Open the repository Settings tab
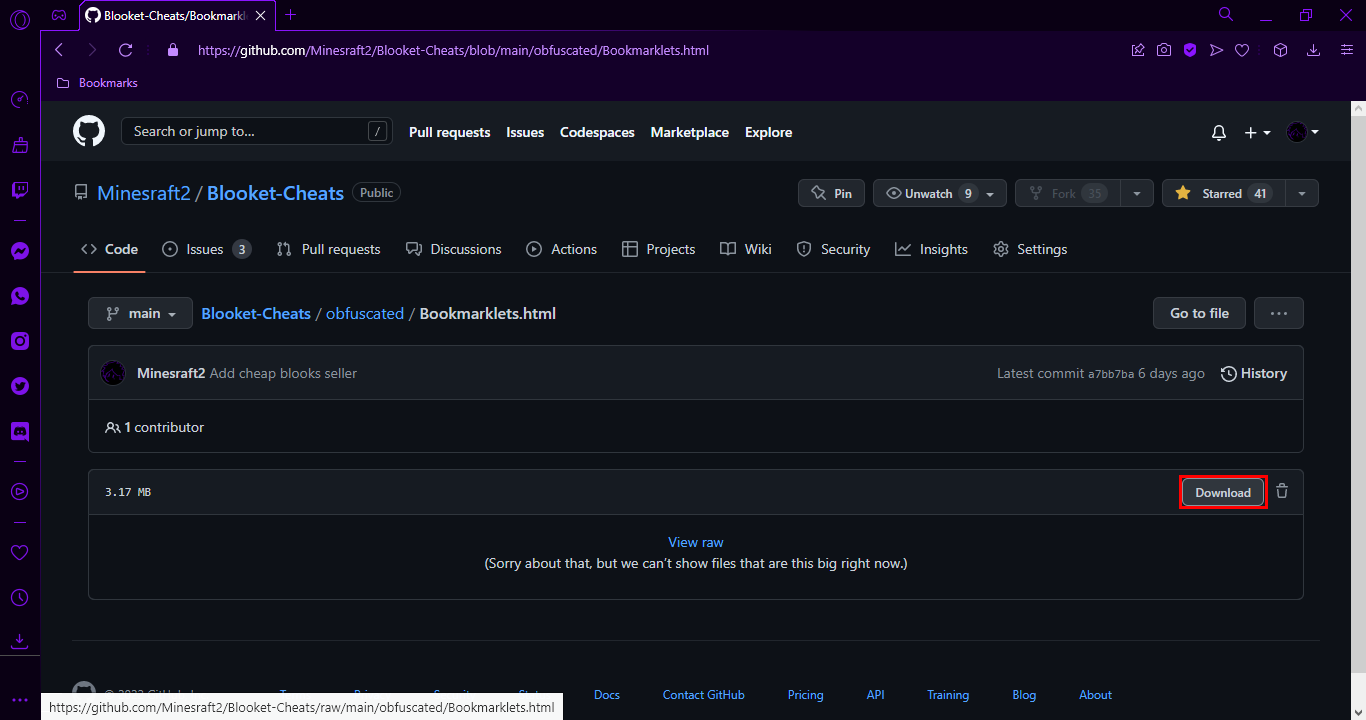The height and width of the screenshot is (720, 1366). coord(1030,249)
